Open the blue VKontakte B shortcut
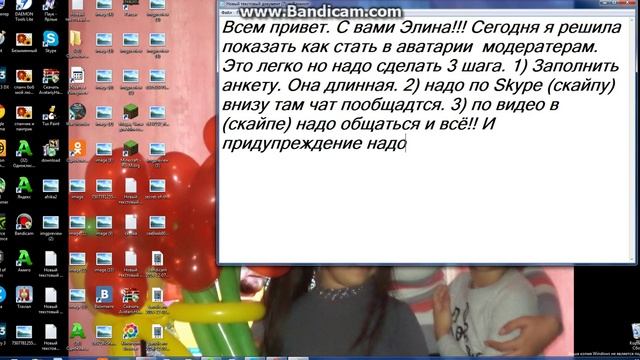Viewport: 640px width, 360px height. tap(104, 297)
